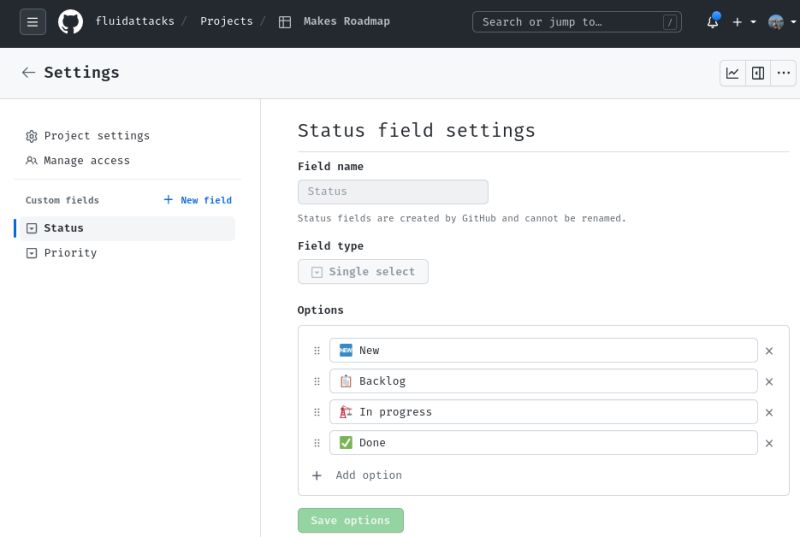Click the Single select field type box
The height and width of the screenshot is (537, 800).
[x=363, y=272]
